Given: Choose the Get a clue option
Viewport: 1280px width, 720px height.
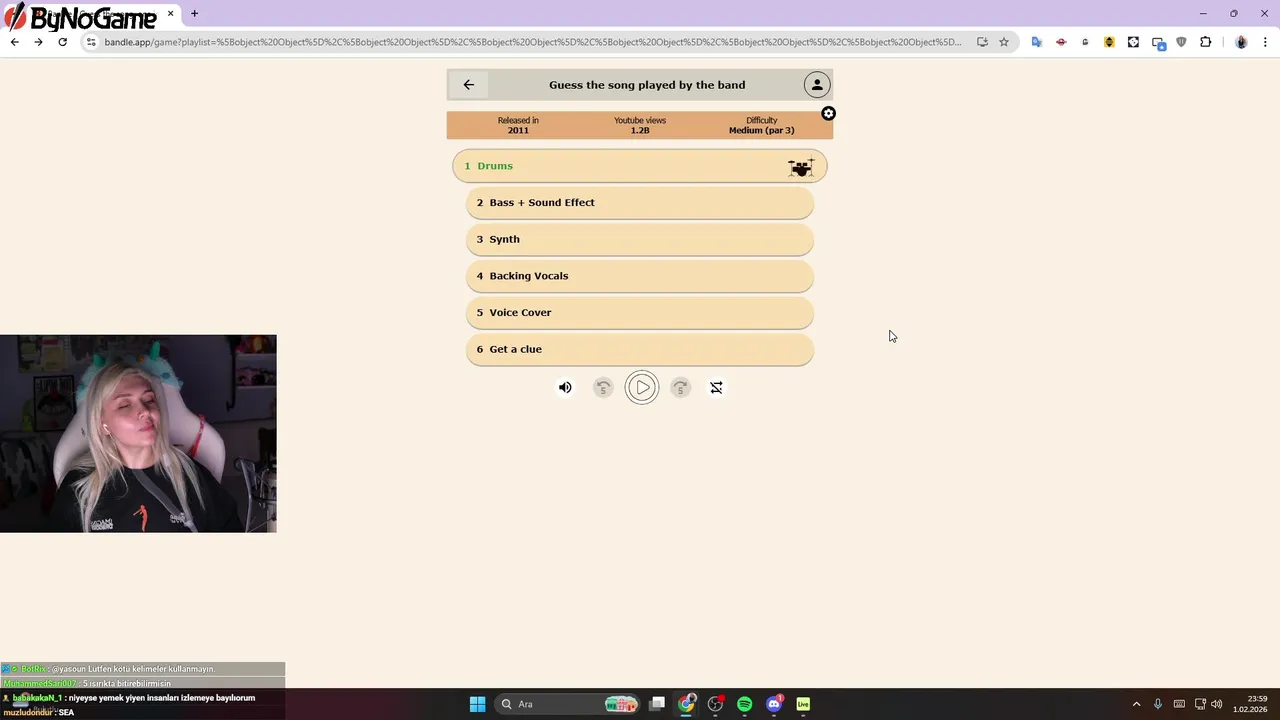Looking at the screenshot, I should [640, 349].
